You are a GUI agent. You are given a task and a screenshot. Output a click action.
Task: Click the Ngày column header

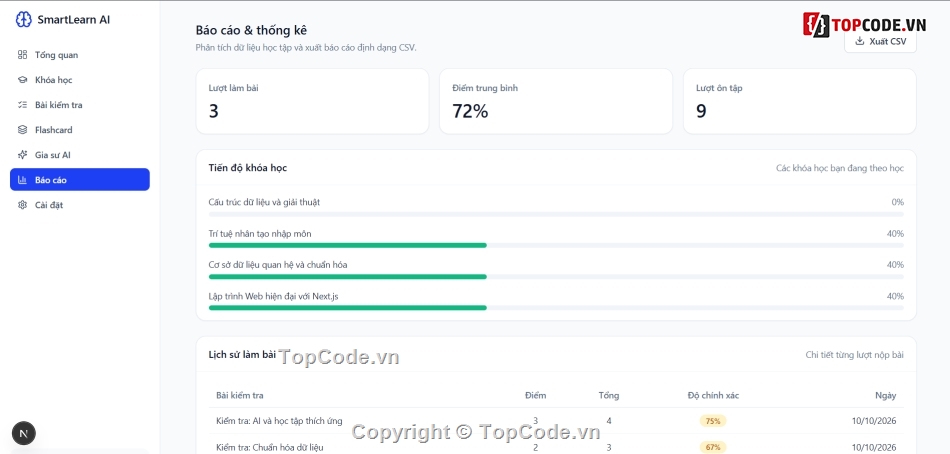pos(886,395)
